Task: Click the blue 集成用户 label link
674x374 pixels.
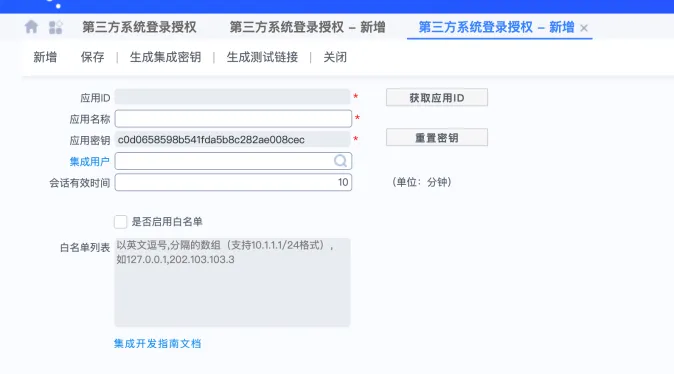Action: (89, 162)
